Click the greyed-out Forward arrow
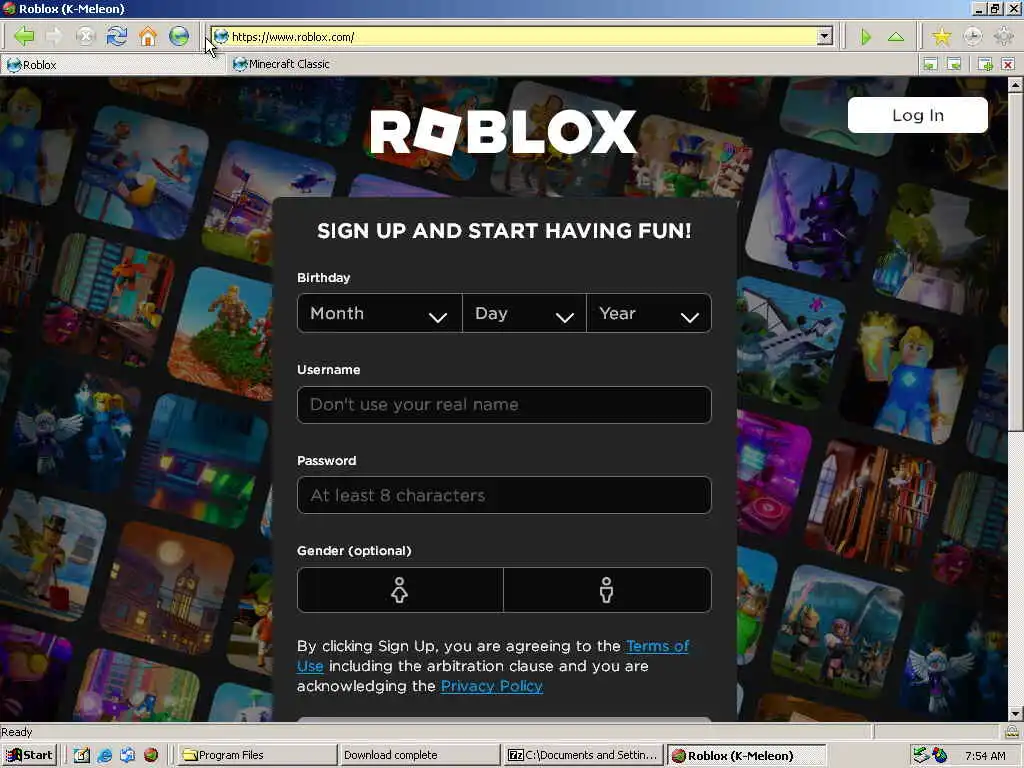This screenshot has height=768, width=1024. (x=55, y=36)
